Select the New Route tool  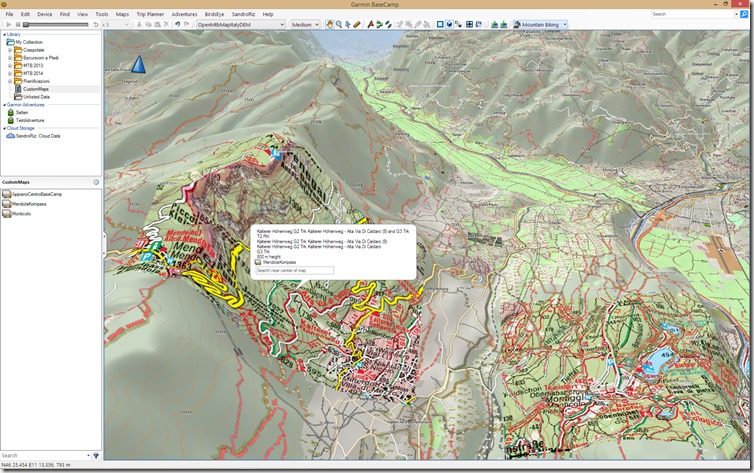coord(379,24)
